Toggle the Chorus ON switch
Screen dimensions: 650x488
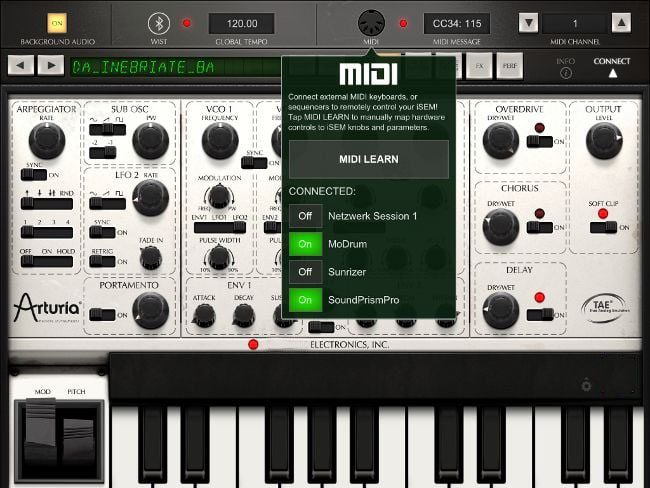[540, 227]
